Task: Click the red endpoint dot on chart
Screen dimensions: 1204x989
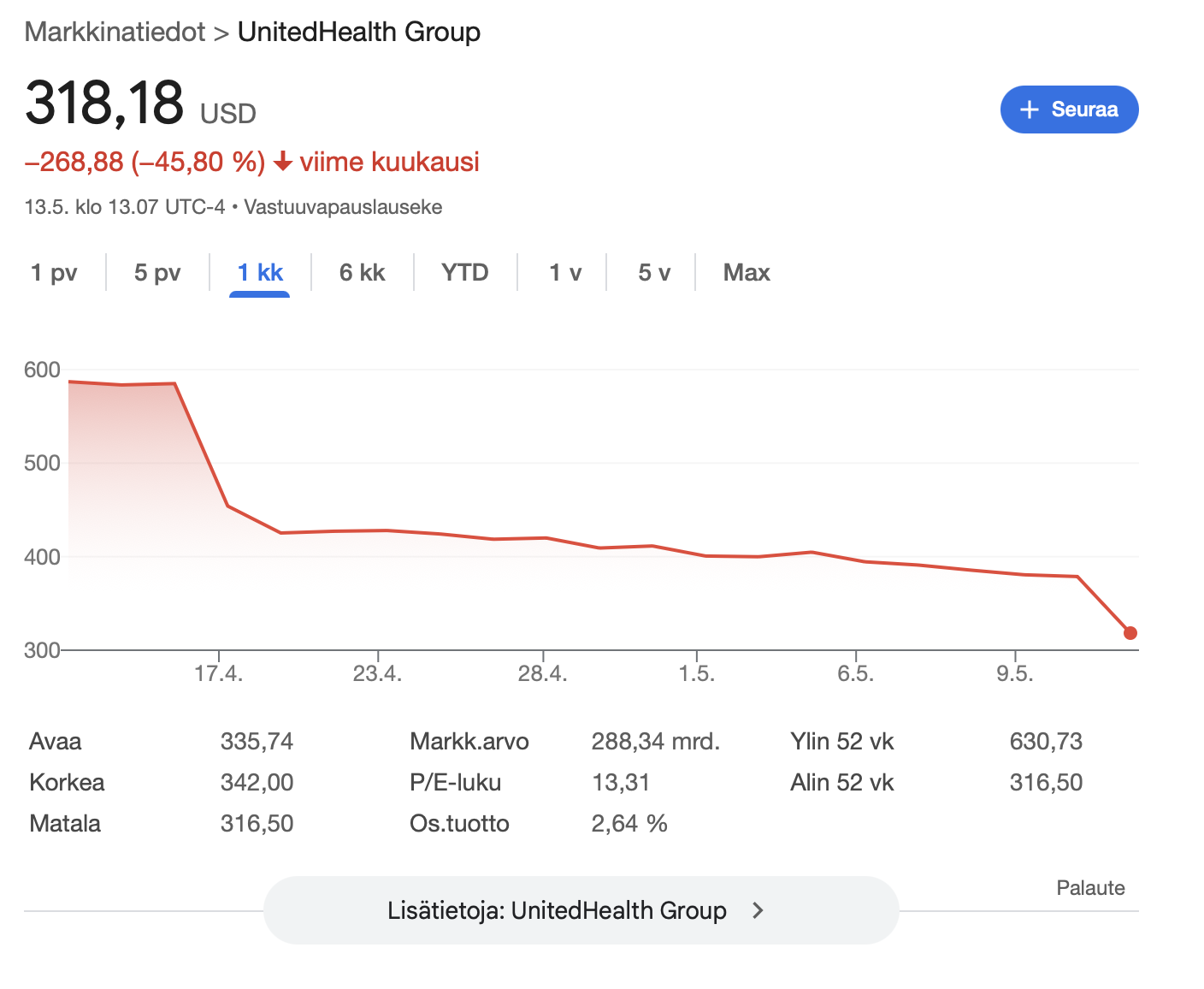Action: (1130, 633)
